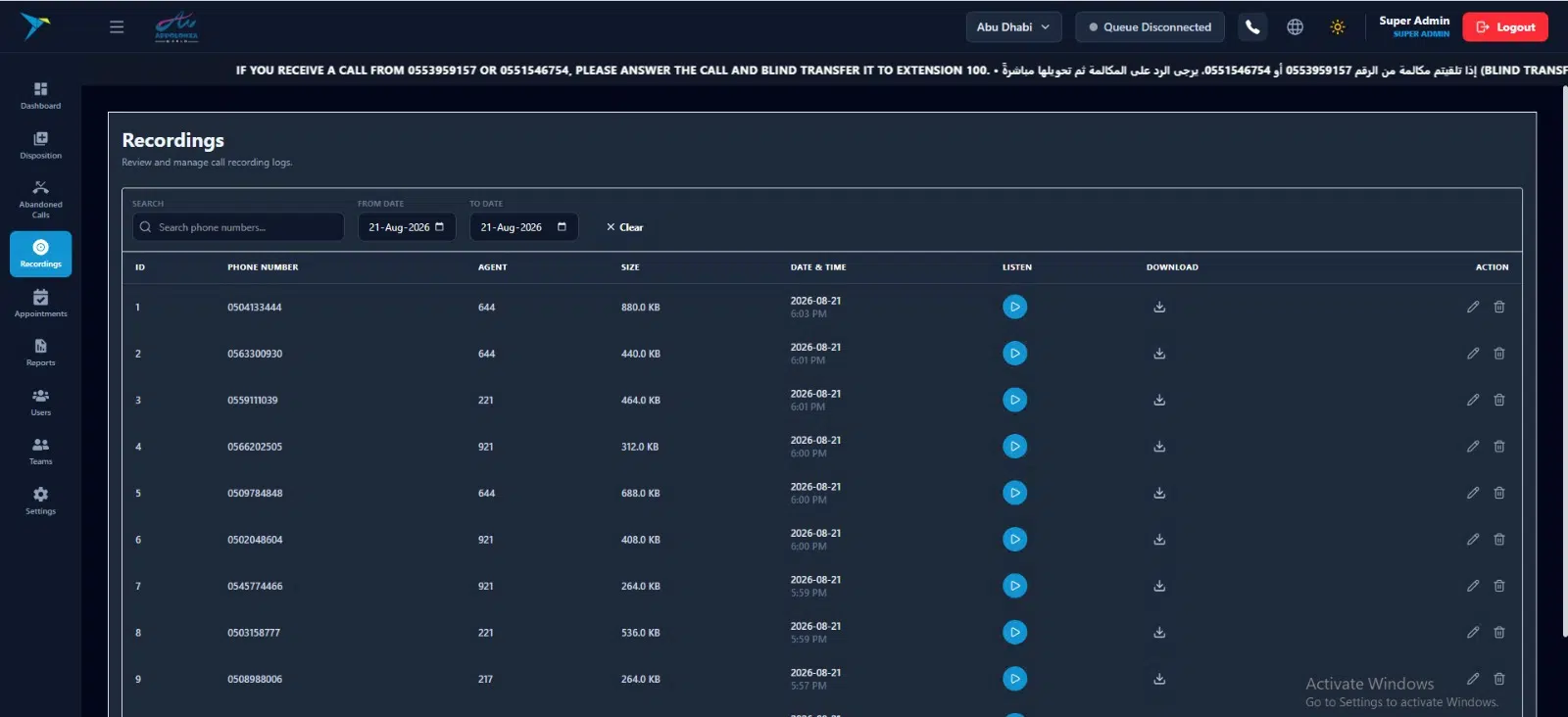Image resolution: width=1568 pixels, height=717 pixels.
Task: Click the red Logout button
Action: [x=1505, y=27]
